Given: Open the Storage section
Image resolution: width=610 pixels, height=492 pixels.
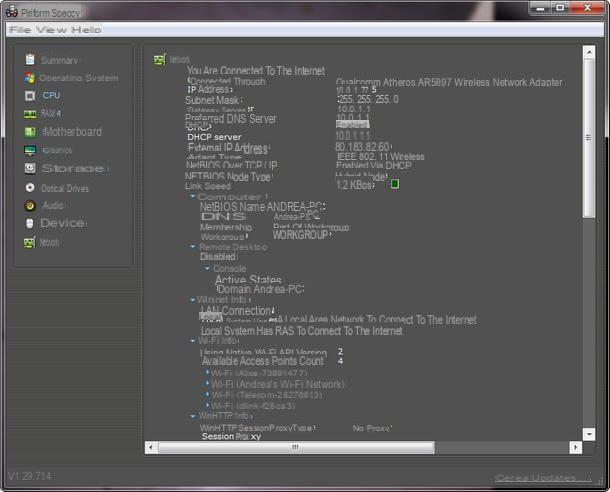Looking at the screenshot, I should click(75, 168).
